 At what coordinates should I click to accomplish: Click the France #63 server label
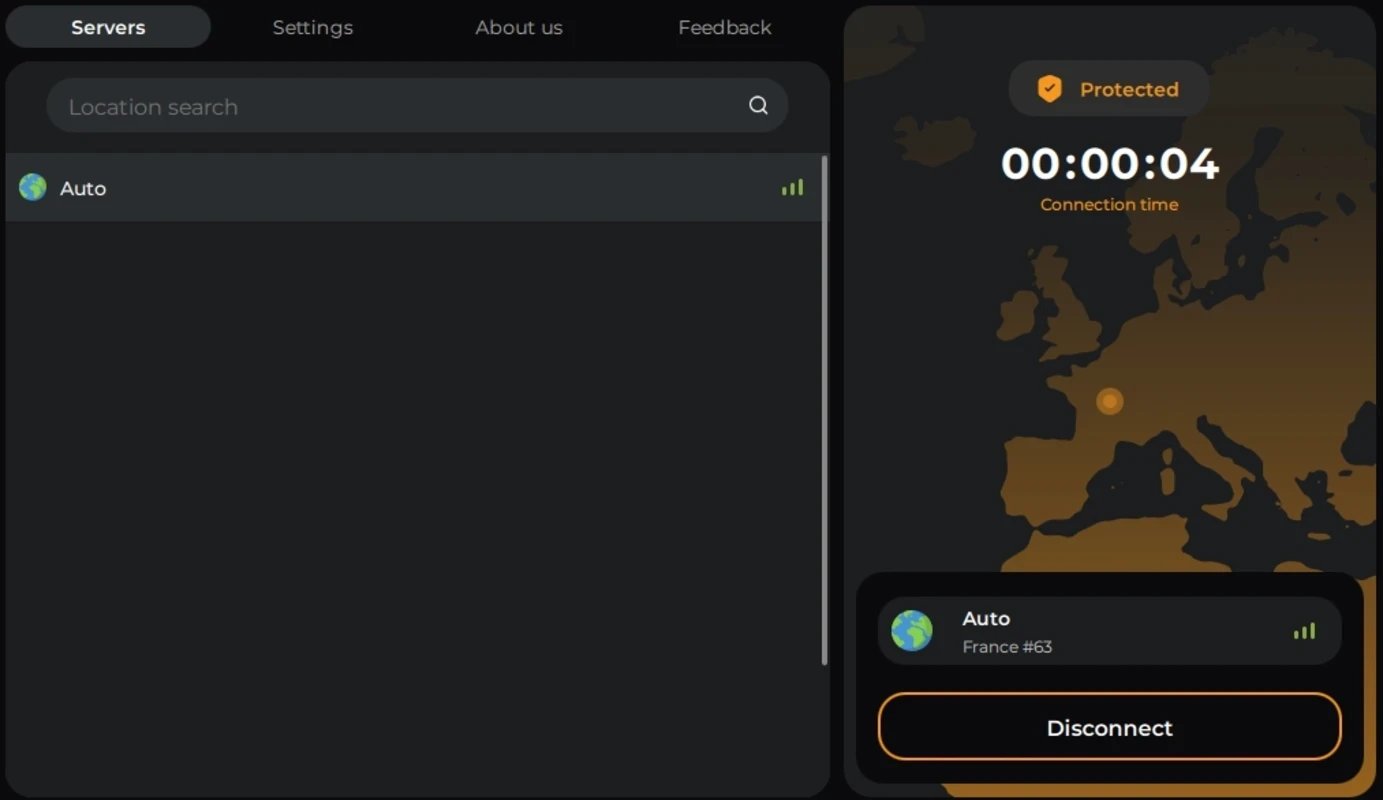(x=1007, y=647)
